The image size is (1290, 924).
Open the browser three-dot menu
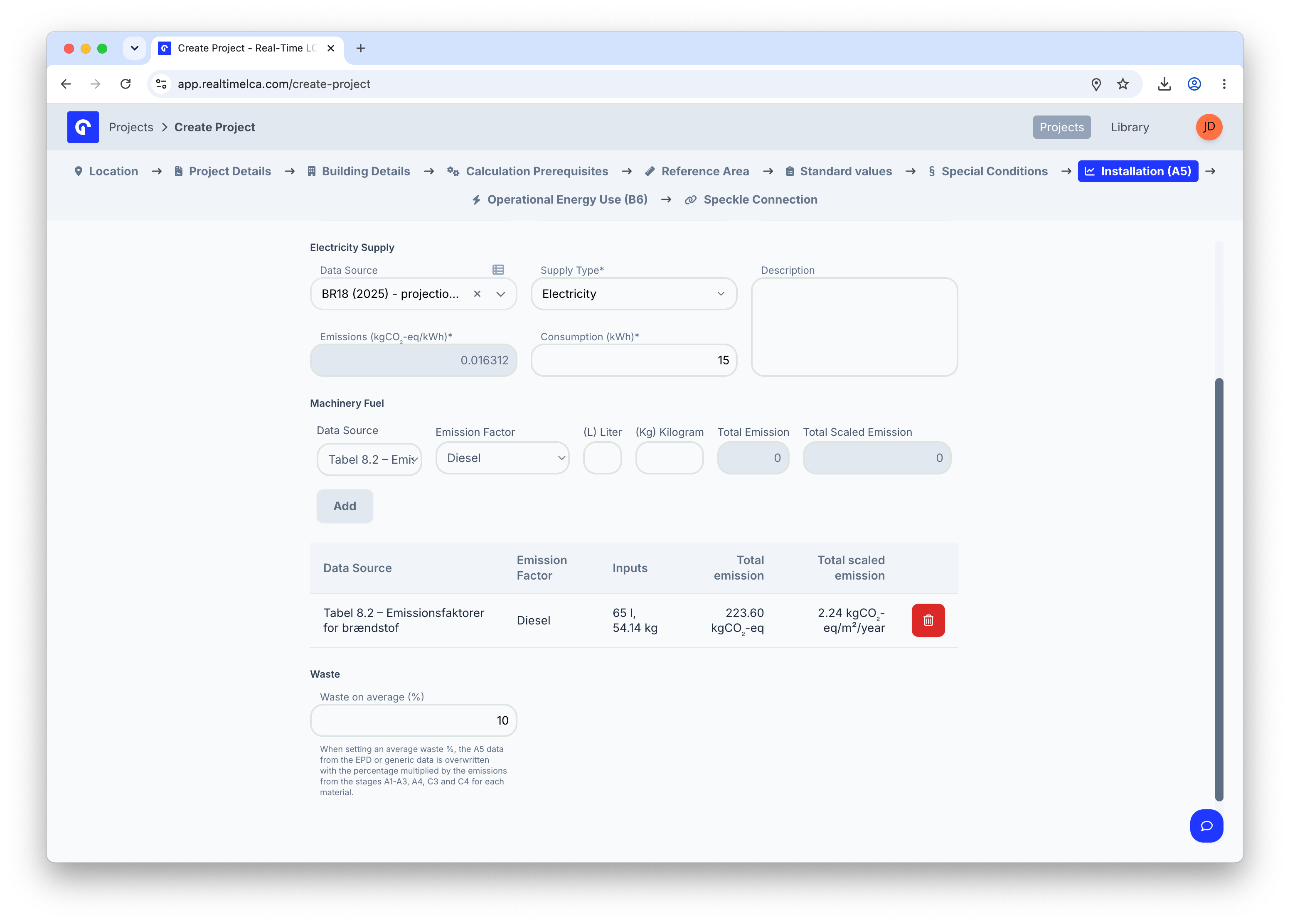1224,84
